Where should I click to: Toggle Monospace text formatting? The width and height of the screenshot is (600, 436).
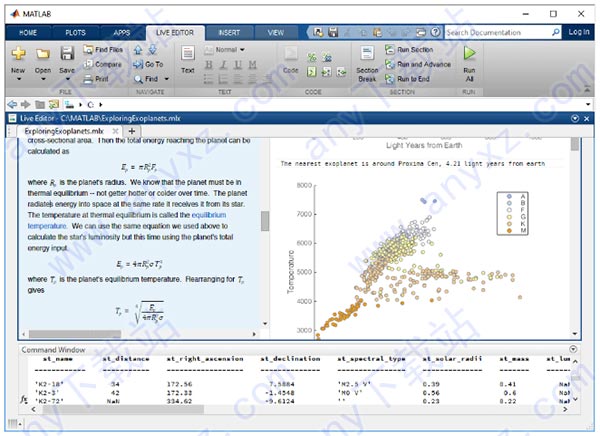tap(252, 65)
